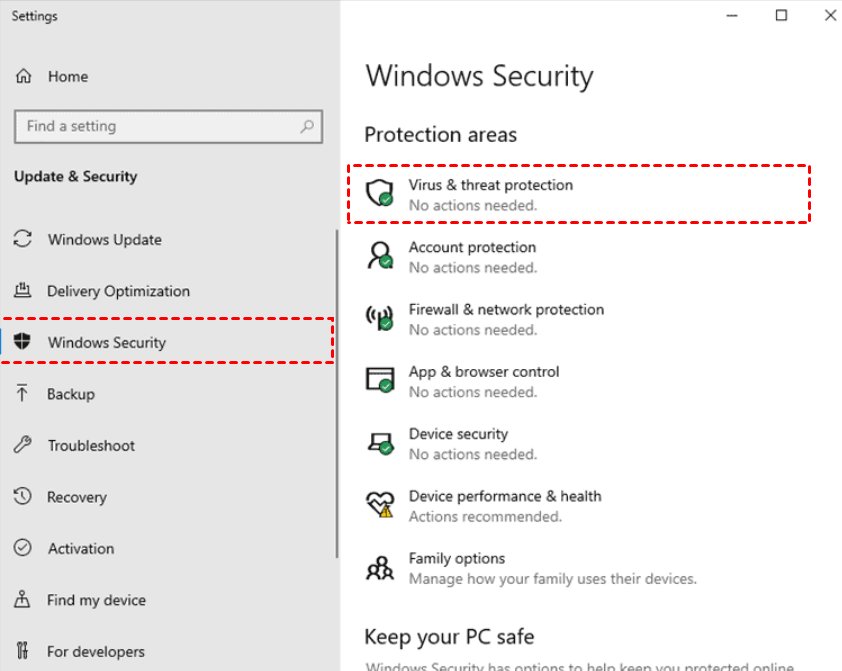Click the Firewall & network protection icon

click(379, 319)
